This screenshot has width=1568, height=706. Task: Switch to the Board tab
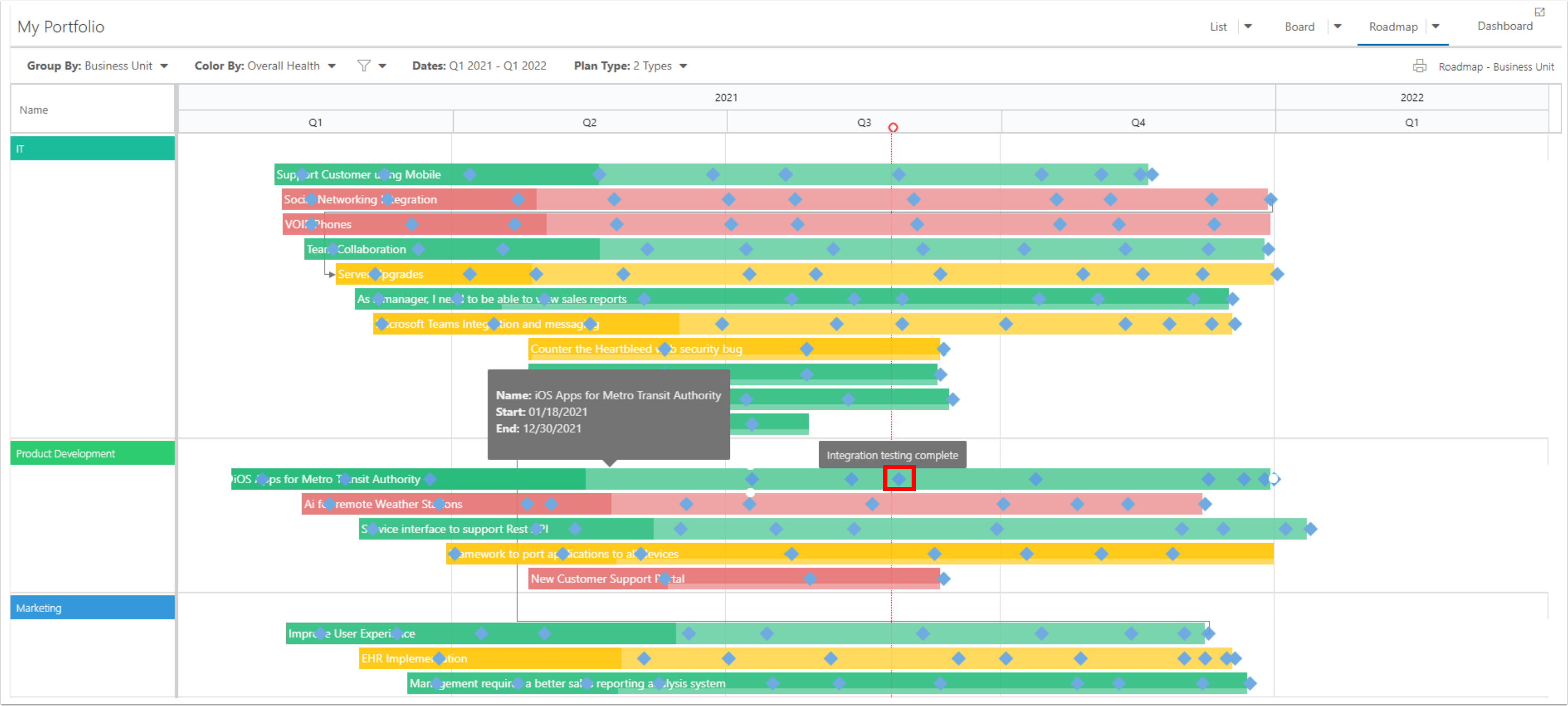click(x=1300, y=27)
